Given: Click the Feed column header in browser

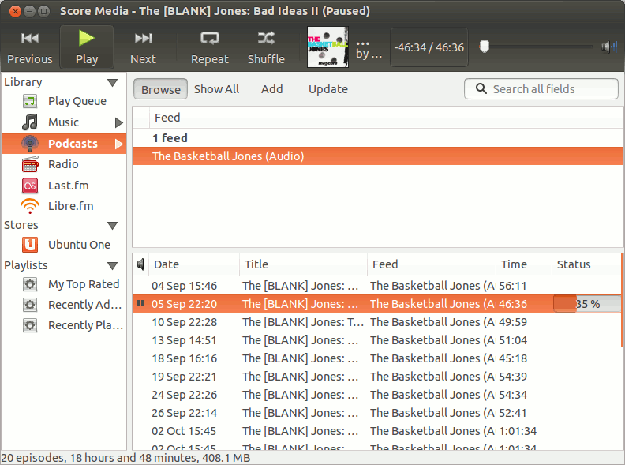Looking at the screenshot, I should coord(385,118).
